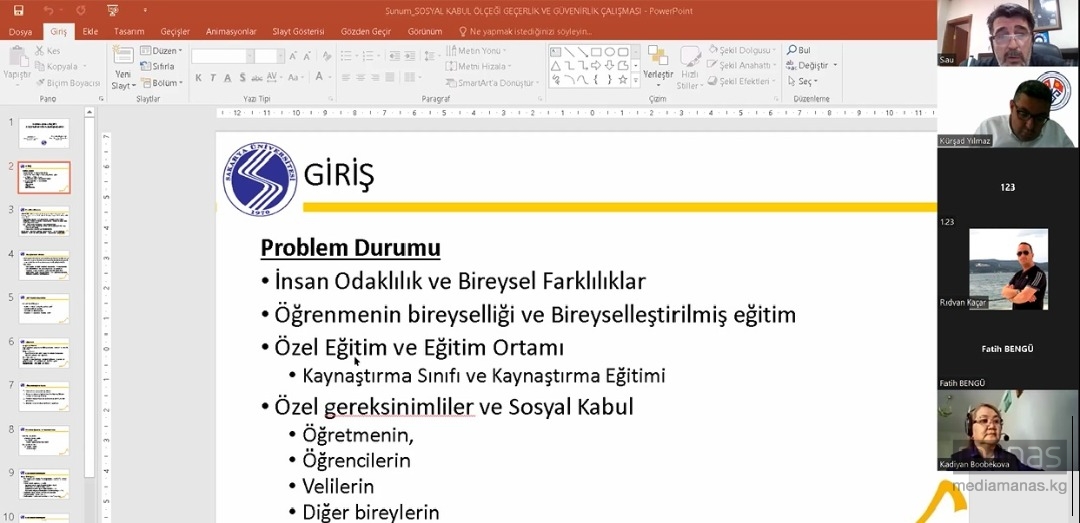Toggle text shadow S button
Viewport: 1080px width, 523px height.
(242, 78)
